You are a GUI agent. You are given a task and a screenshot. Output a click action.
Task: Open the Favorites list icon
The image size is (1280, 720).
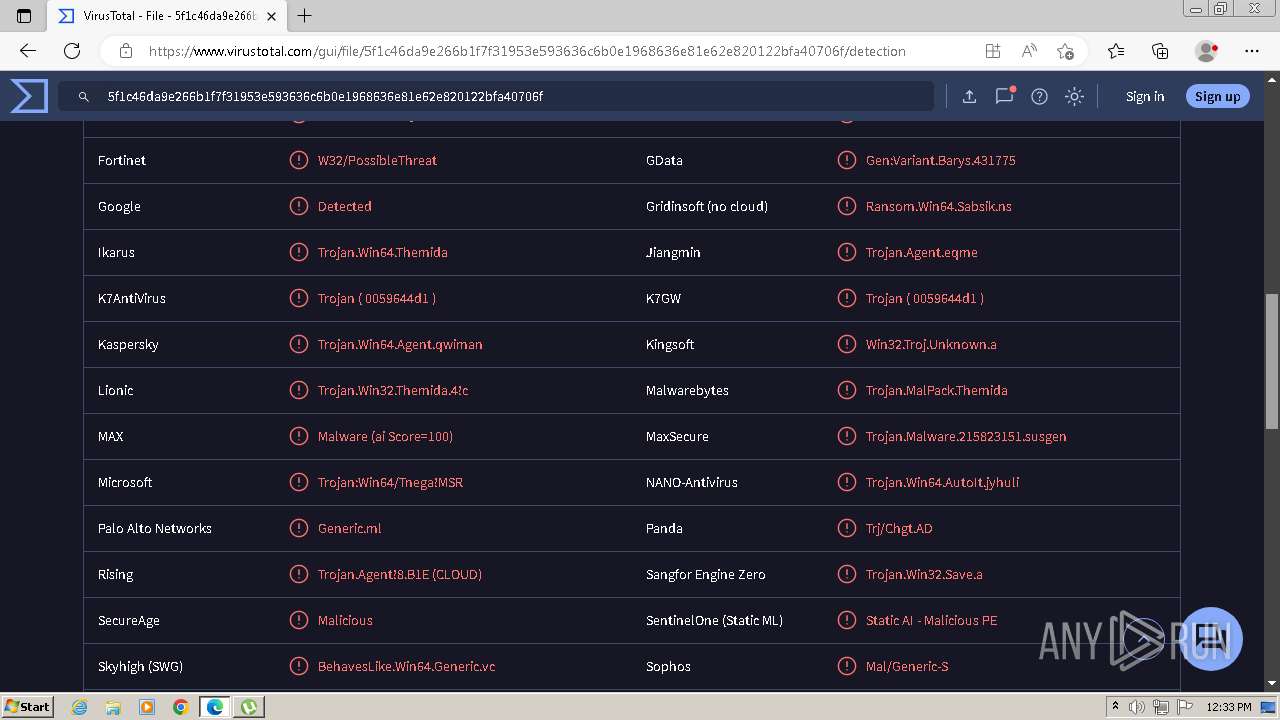coord(1116,51)
